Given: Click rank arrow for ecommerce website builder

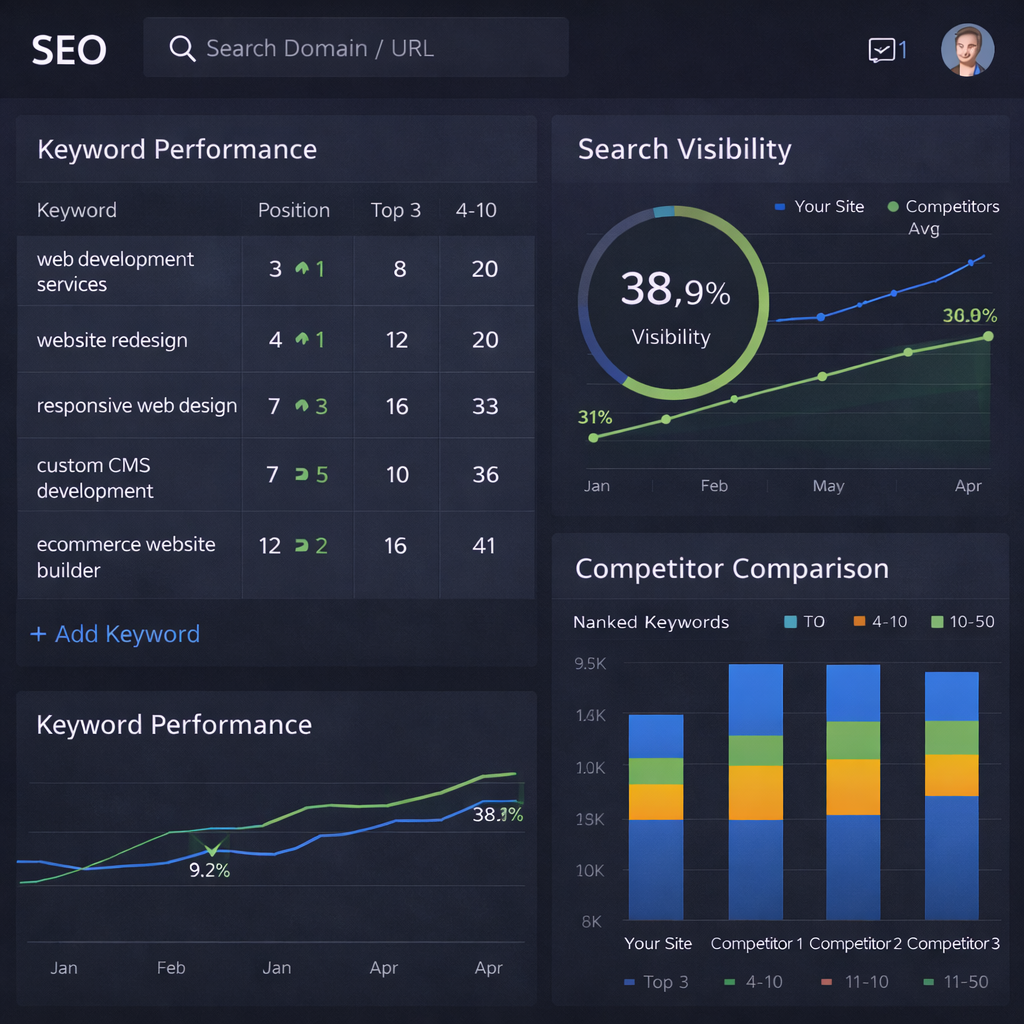Looking at the screenshot, I should tap(301, 545).
